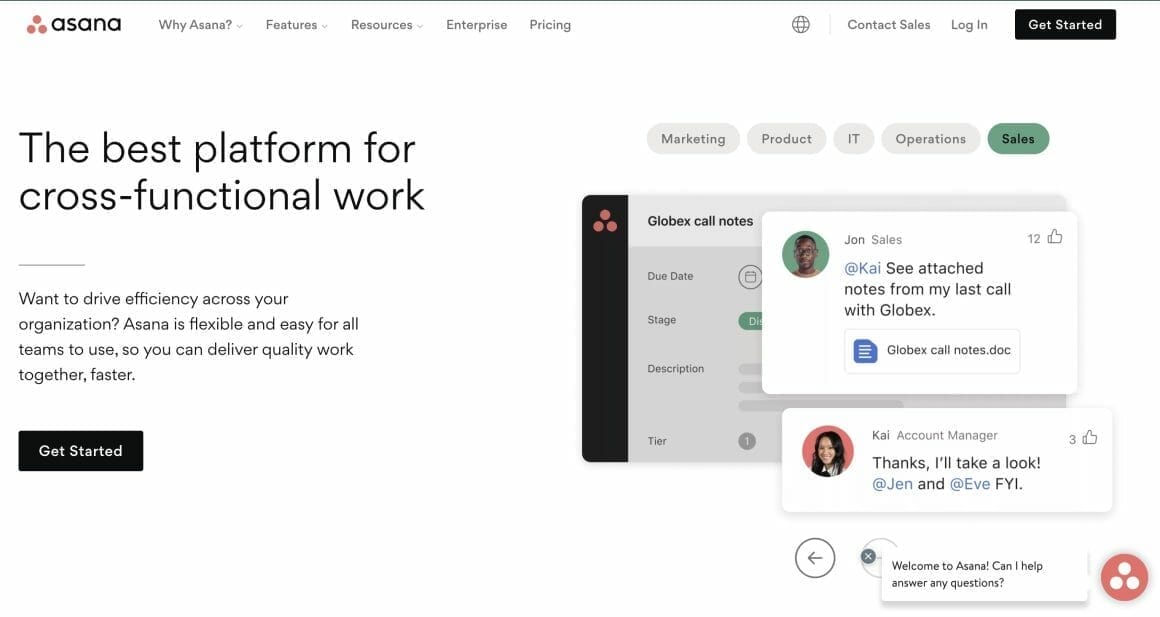This screenshot has width=1160, height=617.
Task: Click the chat welcome message text
Action: click(x=966, y=574)
